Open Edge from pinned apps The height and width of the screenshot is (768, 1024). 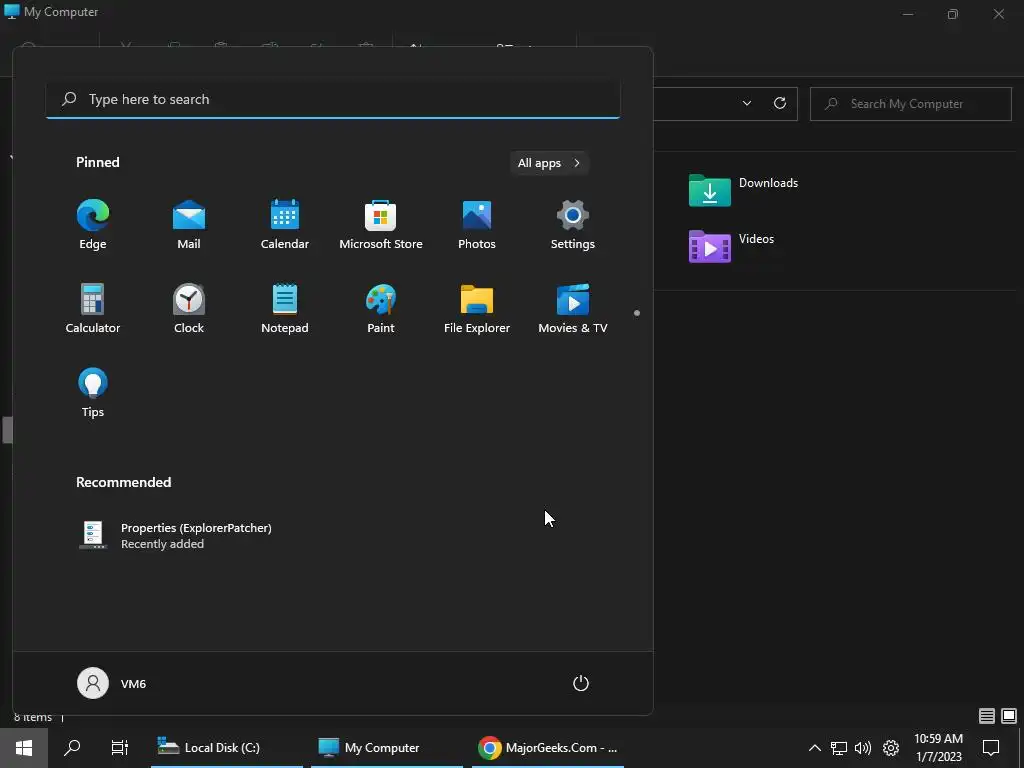click(x=93, y=225)
